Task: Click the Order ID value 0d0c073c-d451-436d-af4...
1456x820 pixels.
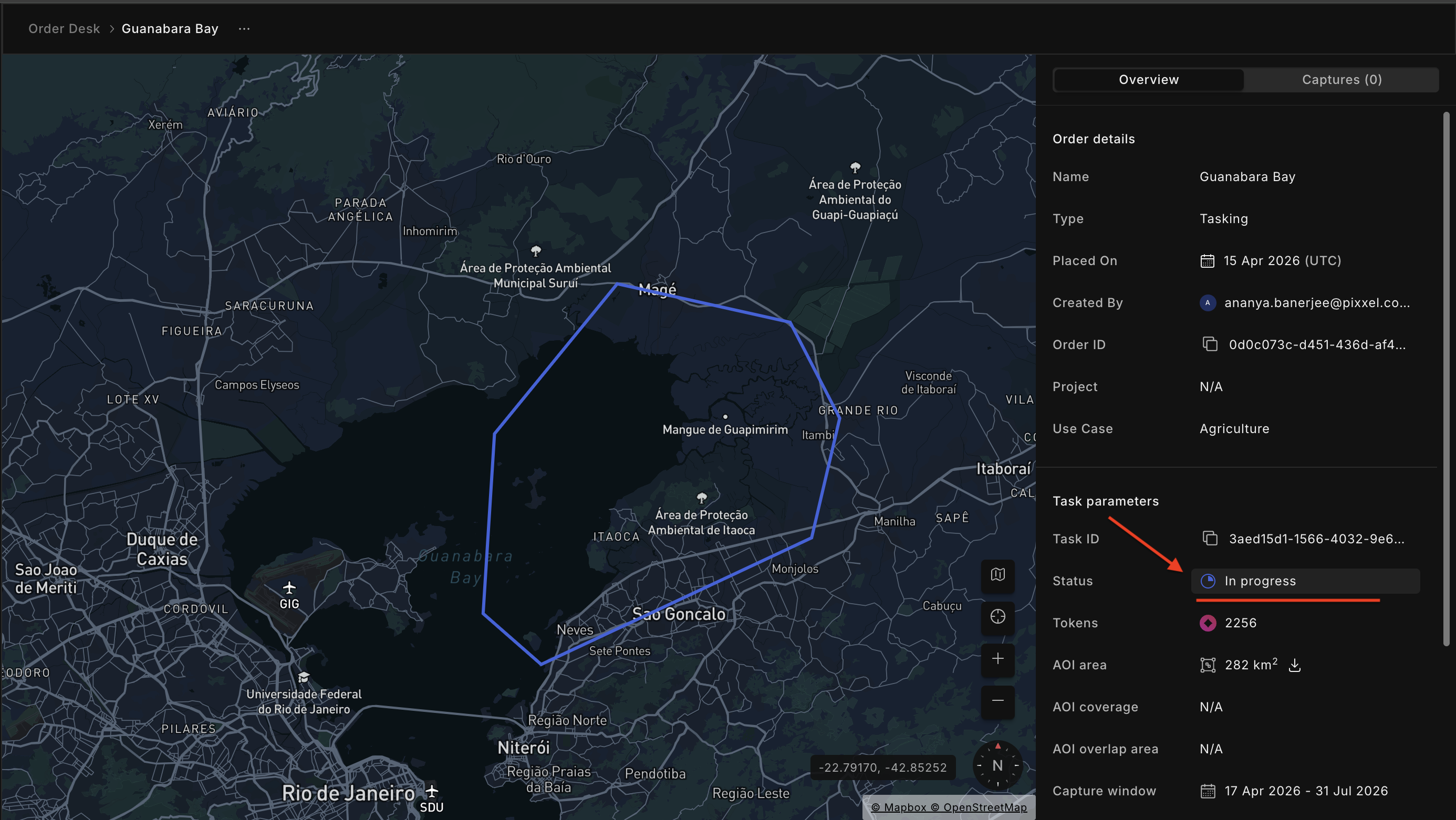Action: click(1317, 344)
